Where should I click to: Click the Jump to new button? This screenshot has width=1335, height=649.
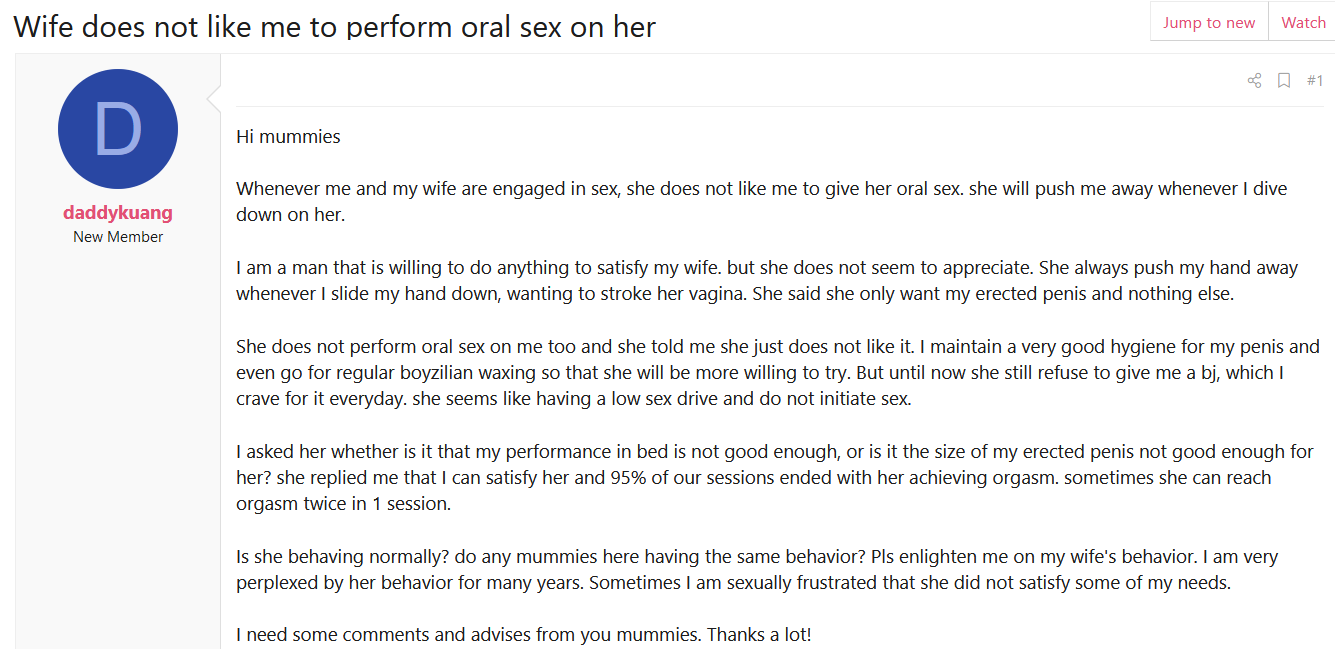[1209, 22]
